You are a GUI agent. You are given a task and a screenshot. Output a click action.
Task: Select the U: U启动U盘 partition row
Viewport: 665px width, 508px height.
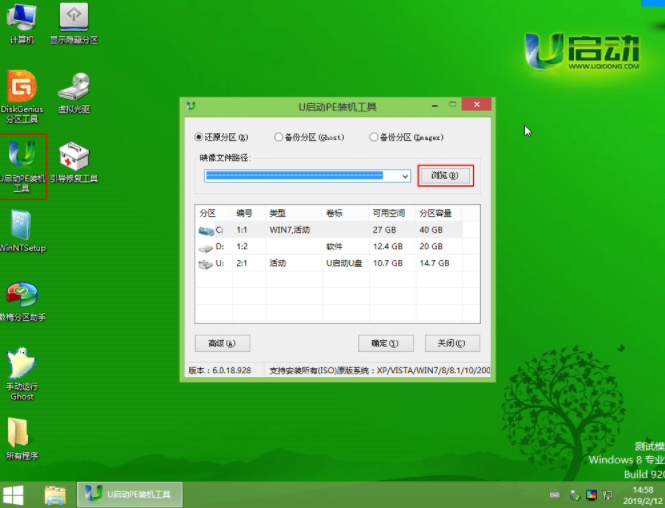(x=330, y=262)
